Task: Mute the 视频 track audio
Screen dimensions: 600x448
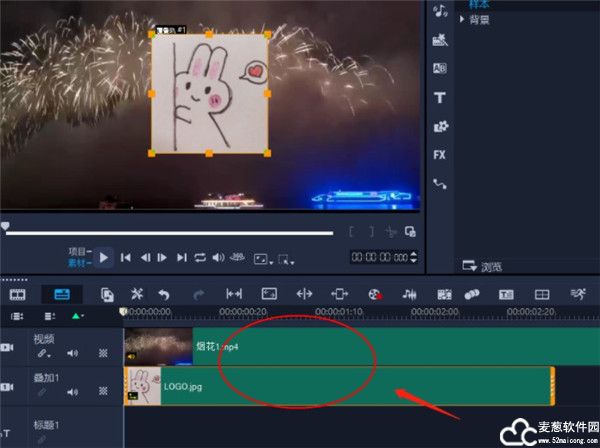Action: click(x=72, y=353)
